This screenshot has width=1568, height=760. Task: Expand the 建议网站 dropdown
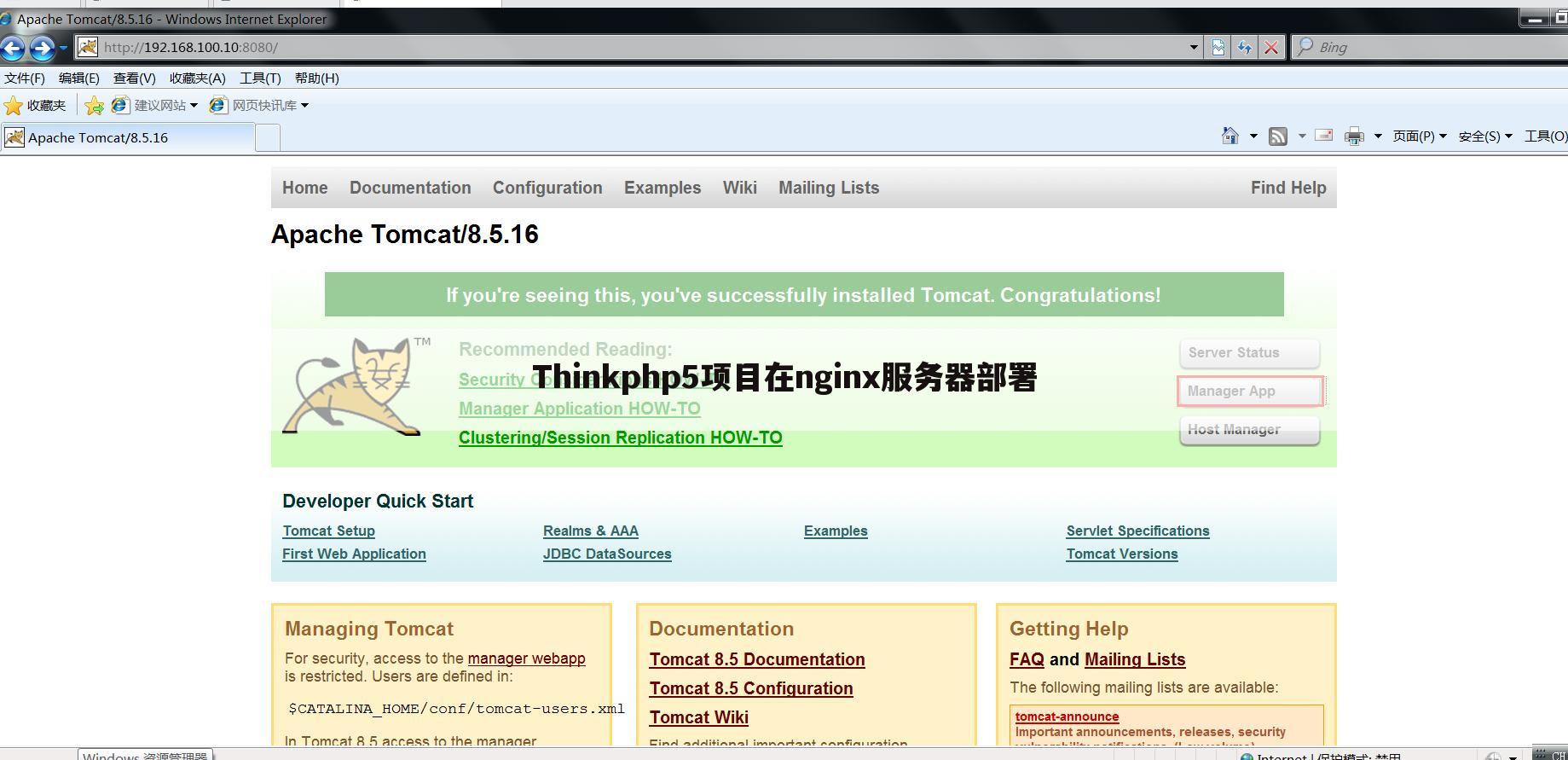(194, 106)
